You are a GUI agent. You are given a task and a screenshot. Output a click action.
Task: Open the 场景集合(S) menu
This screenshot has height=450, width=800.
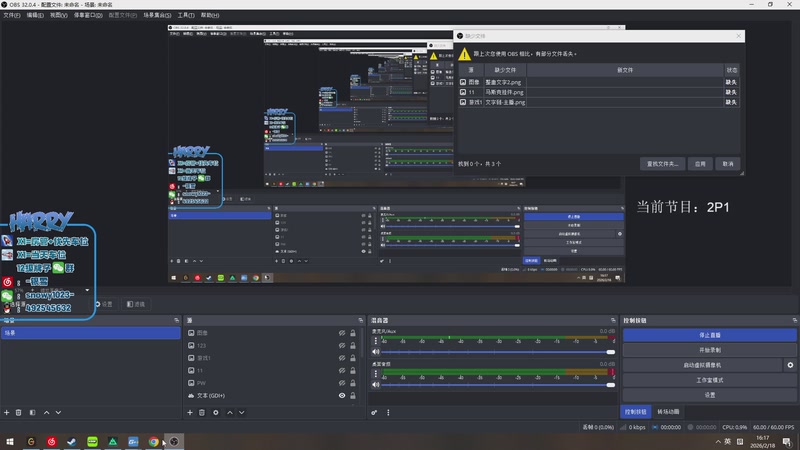point(157,15)
